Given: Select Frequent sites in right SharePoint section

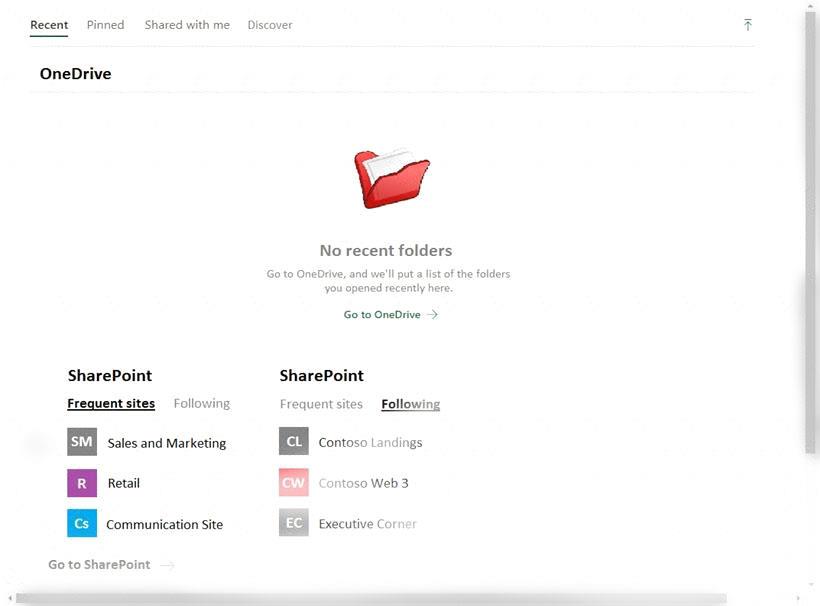Looking at the screenshot, I should point(321,404).
